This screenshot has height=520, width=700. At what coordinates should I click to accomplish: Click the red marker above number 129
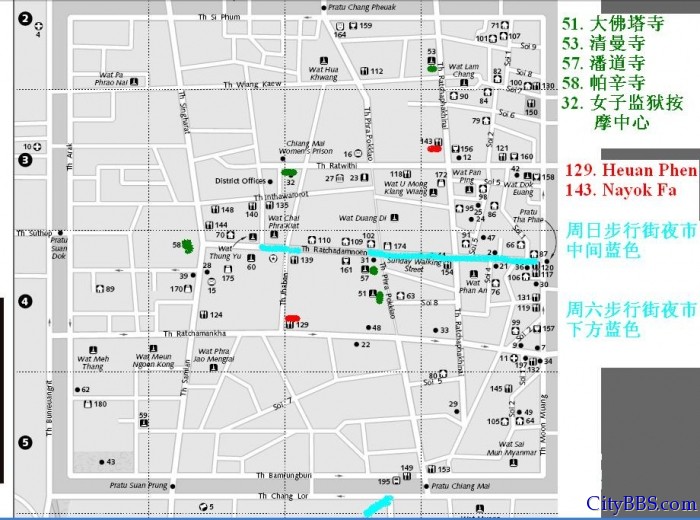[x=292, y=319]
